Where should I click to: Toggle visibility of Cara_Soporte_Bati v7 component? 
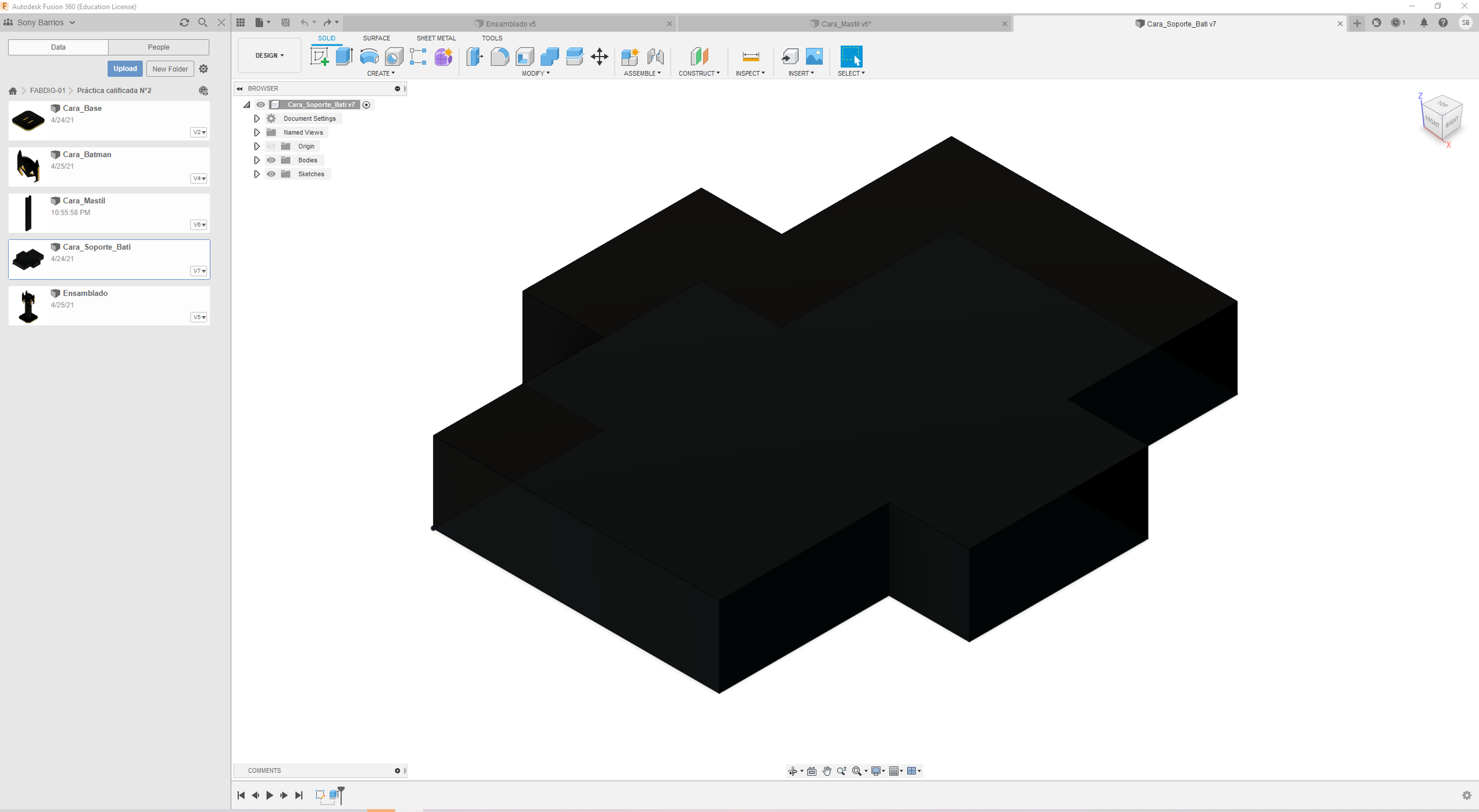(x=261, y=105)
